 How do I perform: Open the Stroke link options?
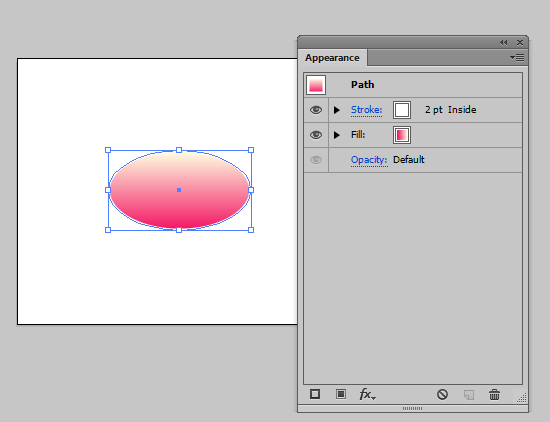click(x=367, y=110)
